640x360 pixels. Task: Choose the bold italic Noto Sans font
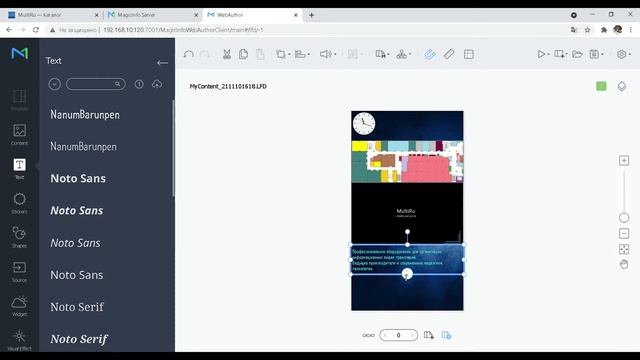pos(77,211)
